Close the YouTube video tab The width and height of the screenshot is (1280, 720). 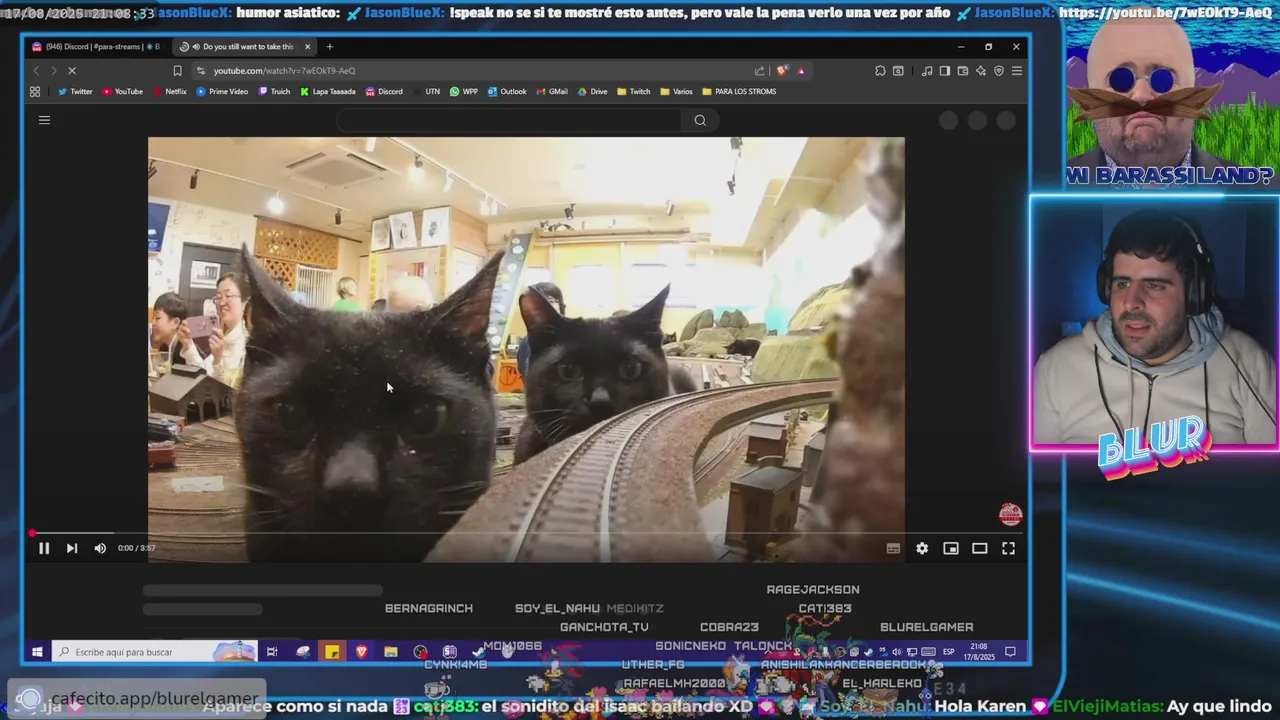pyautogui.click(x=307, y=47)
